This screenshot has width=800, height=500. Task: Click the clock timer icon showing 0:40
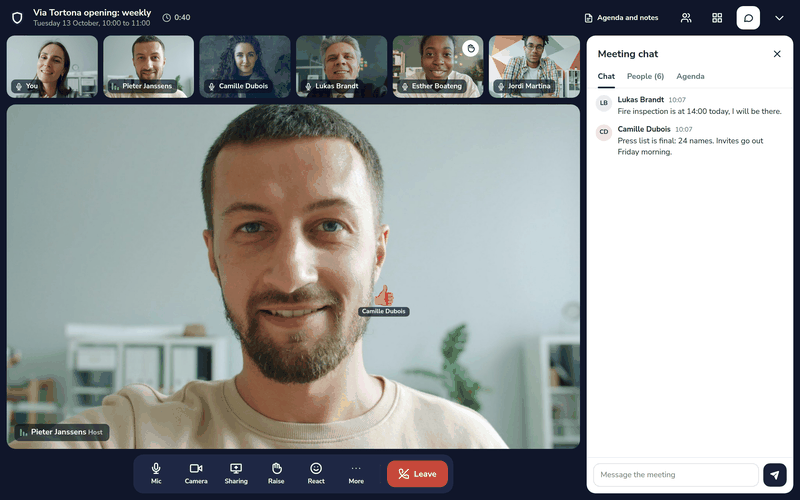point(167,18)
